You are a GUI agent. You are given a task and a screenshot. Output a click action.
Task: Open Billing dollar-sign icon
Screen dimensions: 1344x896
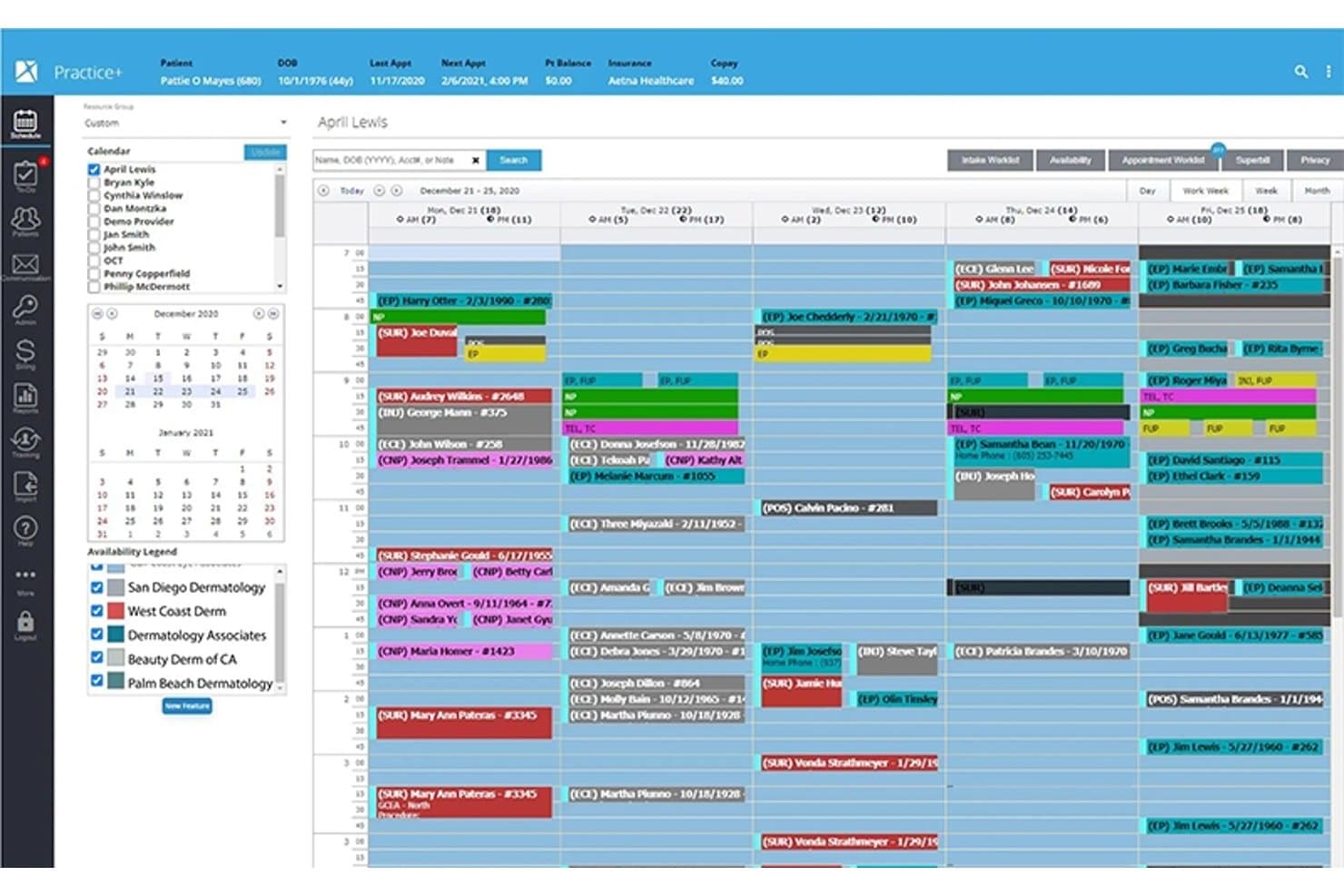coord(25,353)
